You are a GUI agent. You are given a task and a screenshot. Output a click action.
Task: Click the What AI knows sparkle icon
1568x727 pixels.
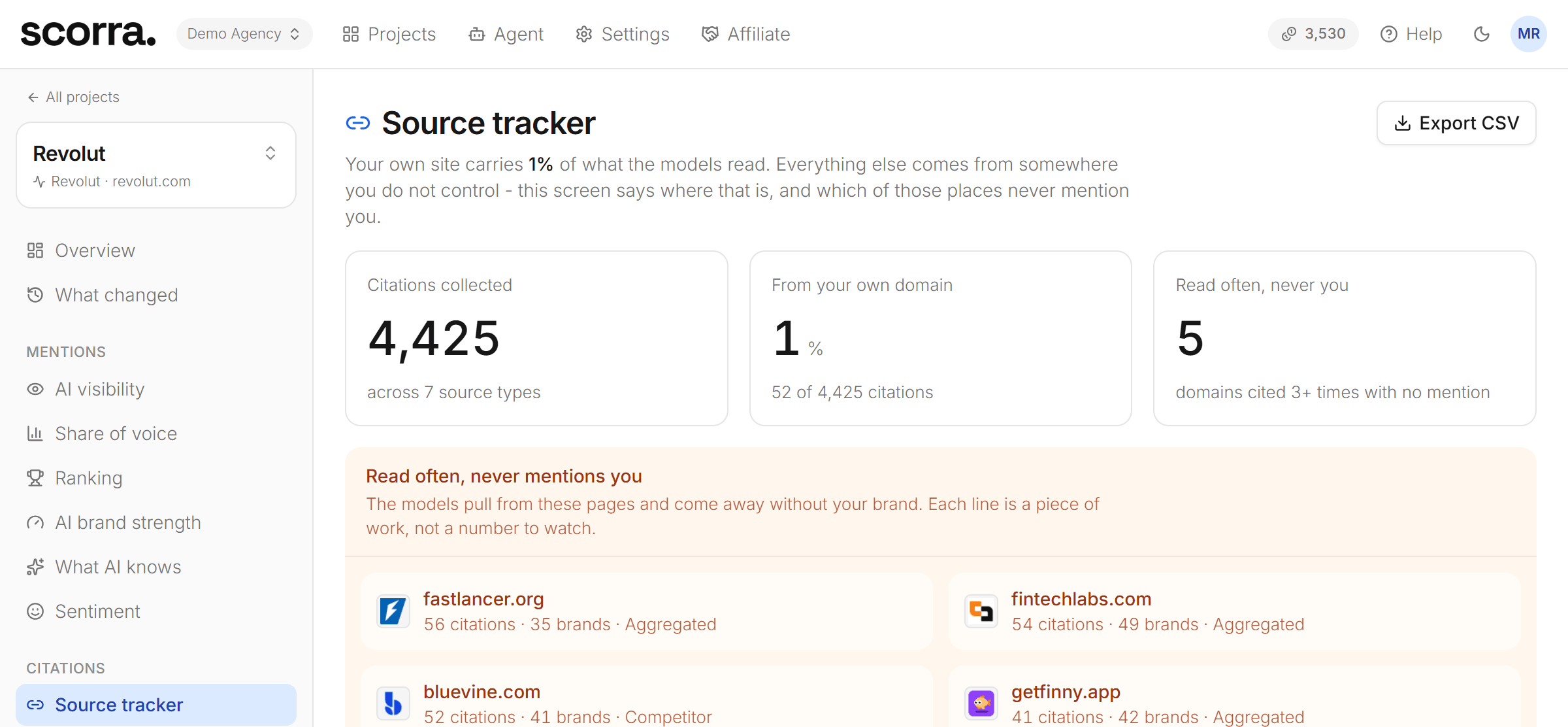35,567
